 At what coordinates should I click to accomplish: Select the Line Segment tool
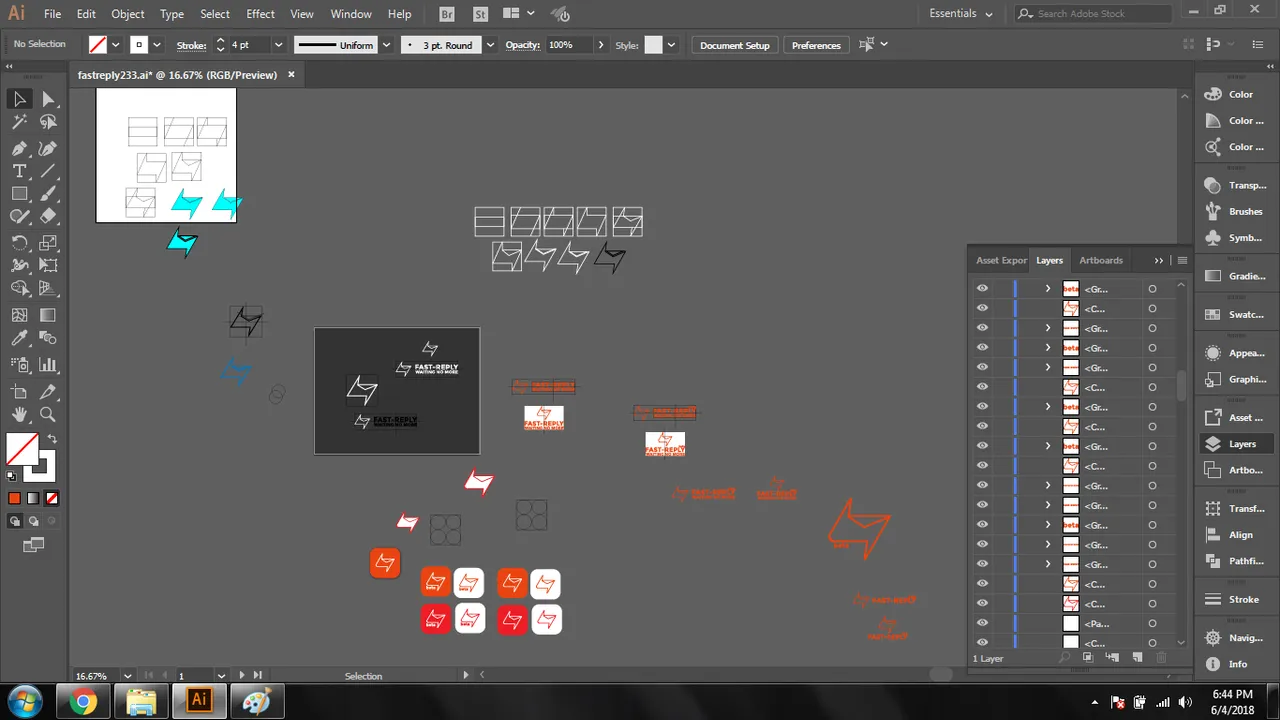coord(48,171)
